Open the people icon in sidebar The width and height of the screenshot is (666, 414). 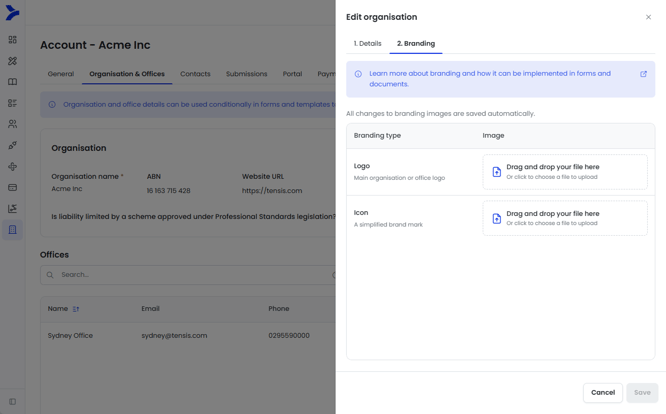[12, 124]
